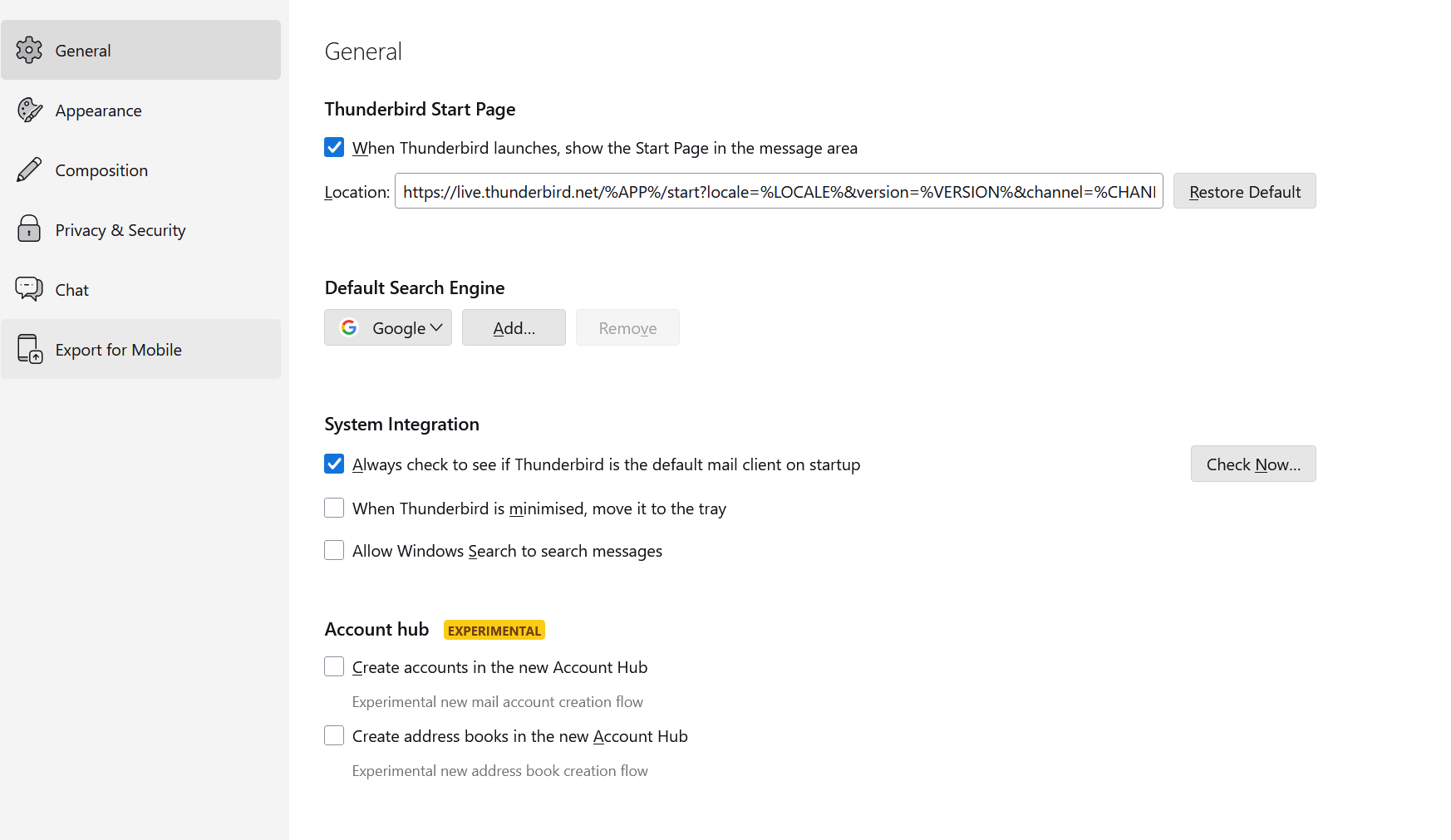The height and width of the screenshot is (840, 1451).
Task: Enable move to tray when minimised
Action: point(334,508)
